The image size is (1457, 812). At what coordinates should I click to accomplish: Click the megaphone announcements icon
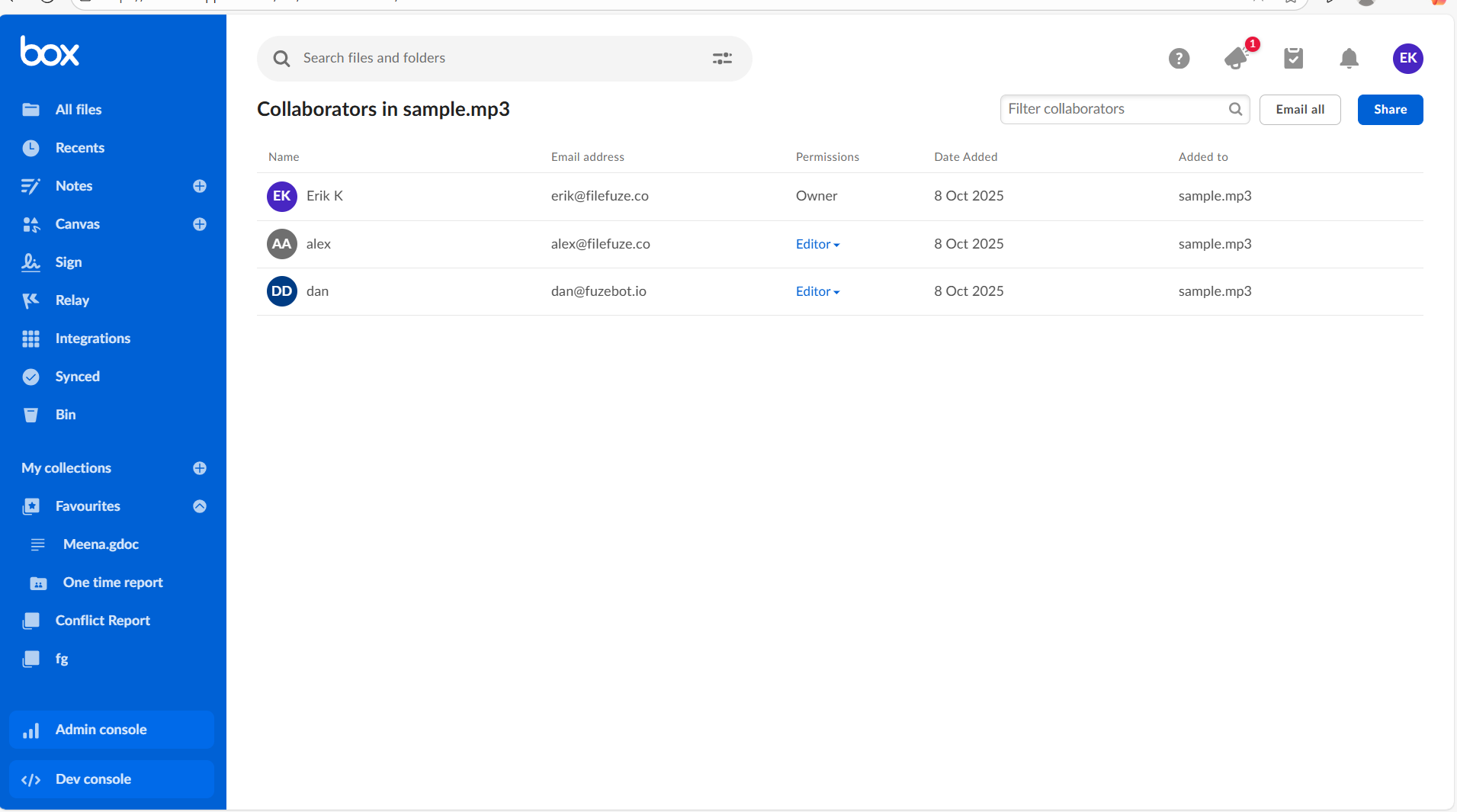(1237, 58)
